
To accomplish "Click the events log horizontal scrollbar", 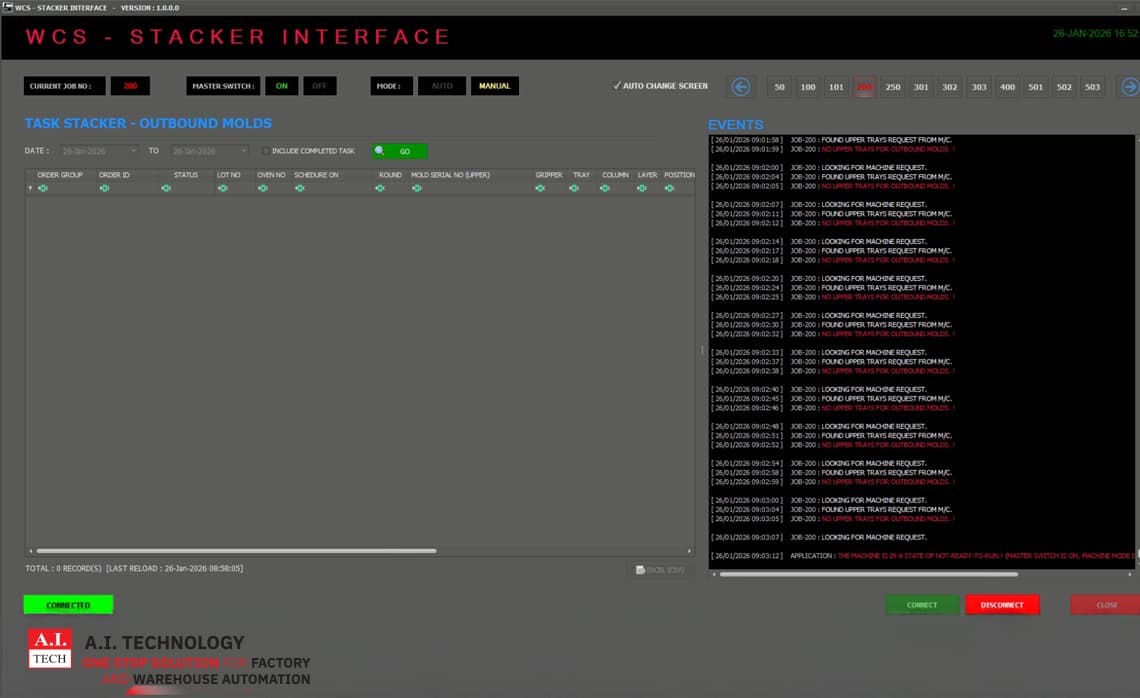I will [868, 574].
